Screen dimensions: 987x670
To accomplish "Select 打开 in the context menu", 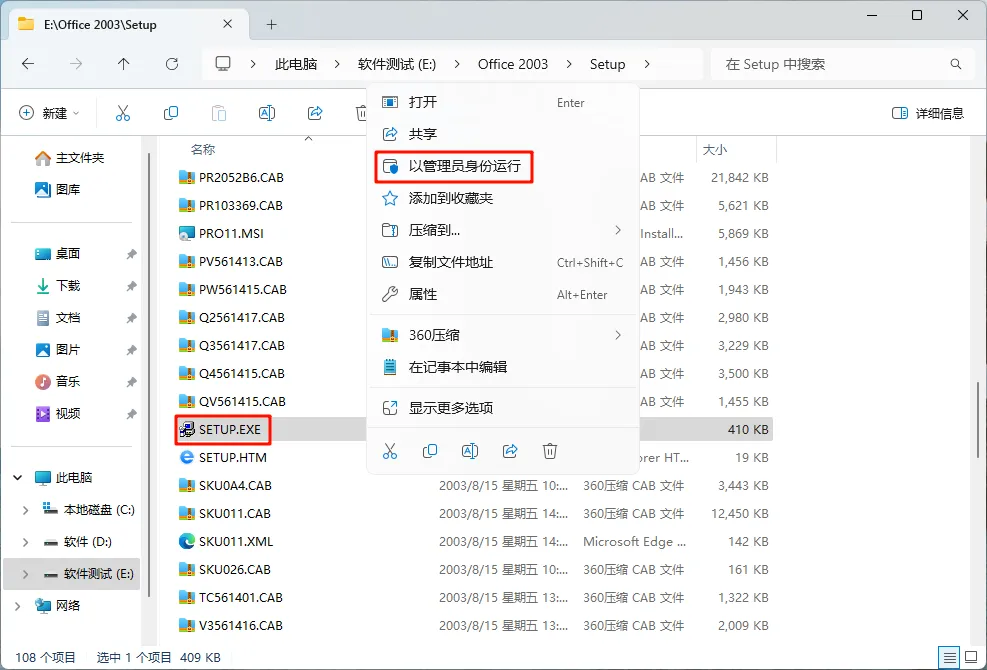I will pyautogui.click(x=503, y=102).
